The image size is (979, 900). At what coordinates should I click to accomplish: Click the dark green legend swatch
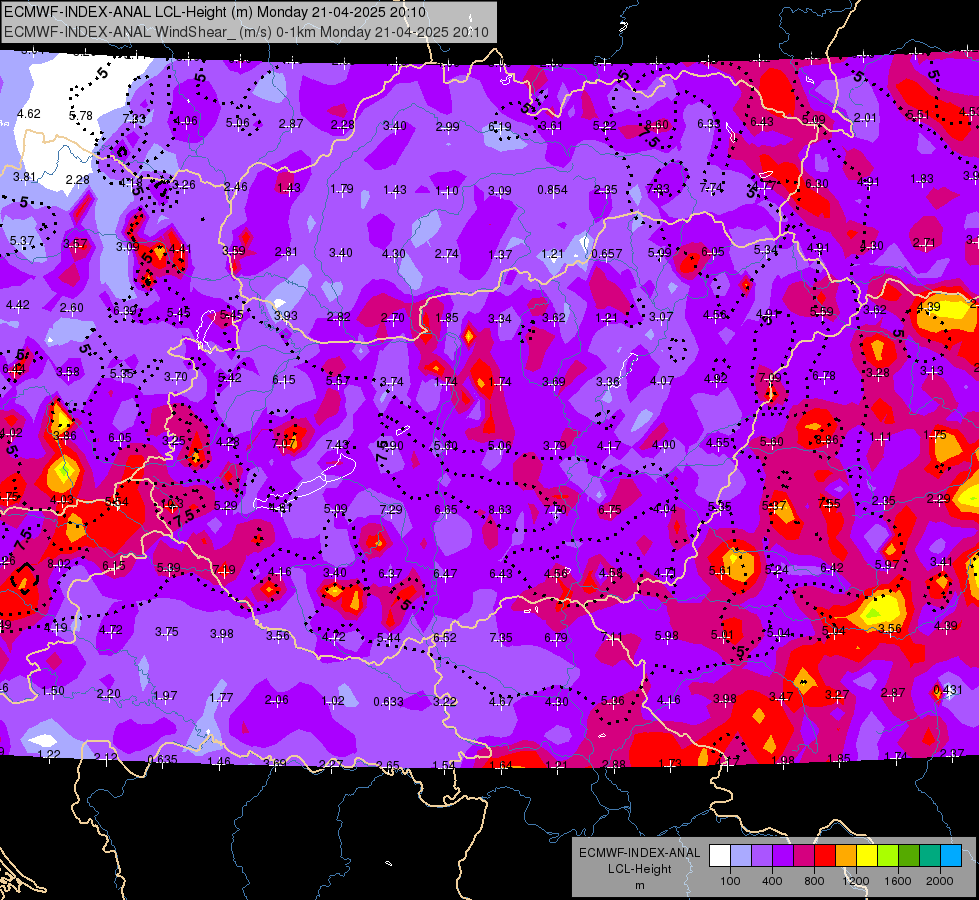[x=909, y=856]
